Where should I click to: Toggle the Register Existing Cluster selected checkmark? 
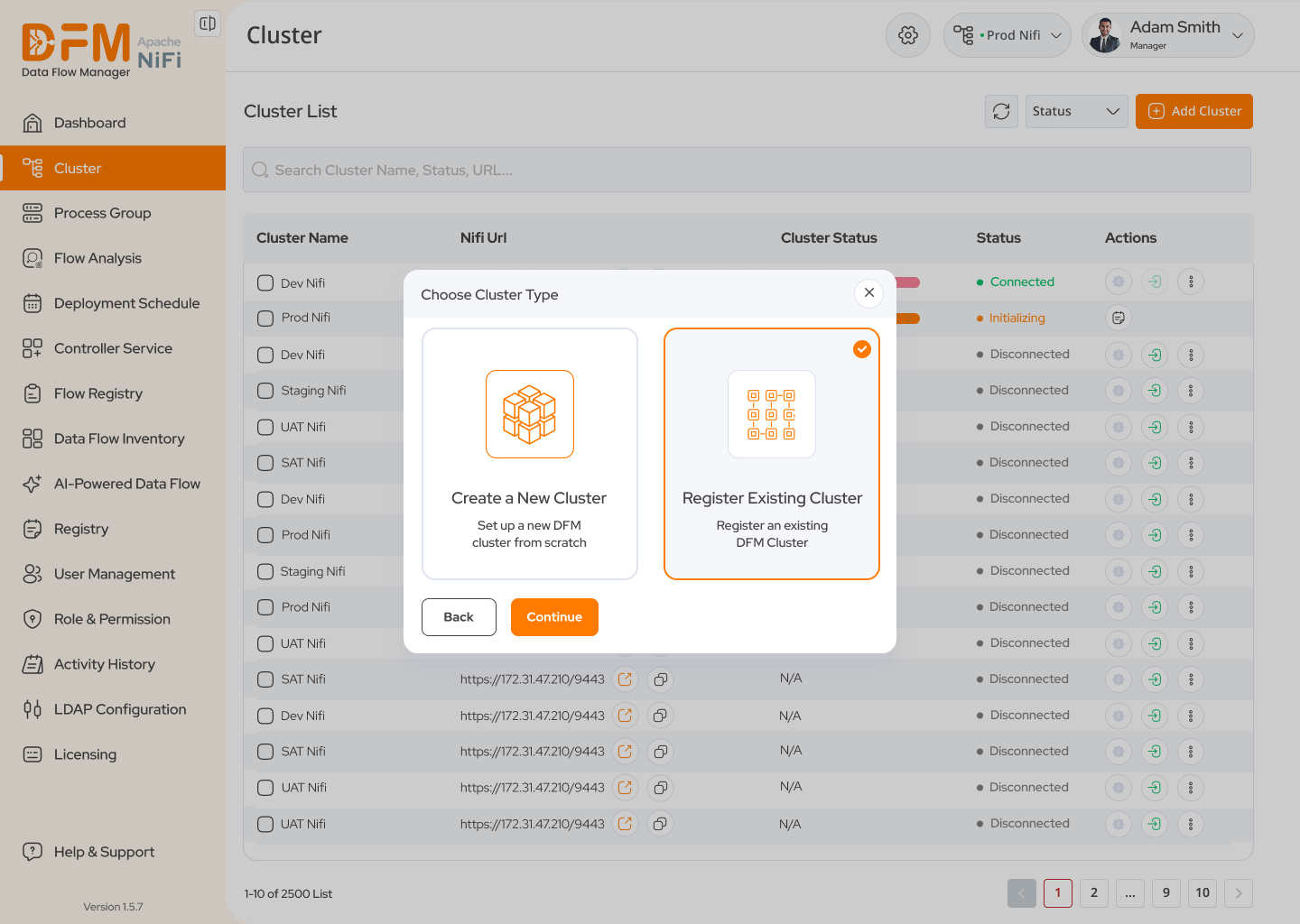click(862, 349)
